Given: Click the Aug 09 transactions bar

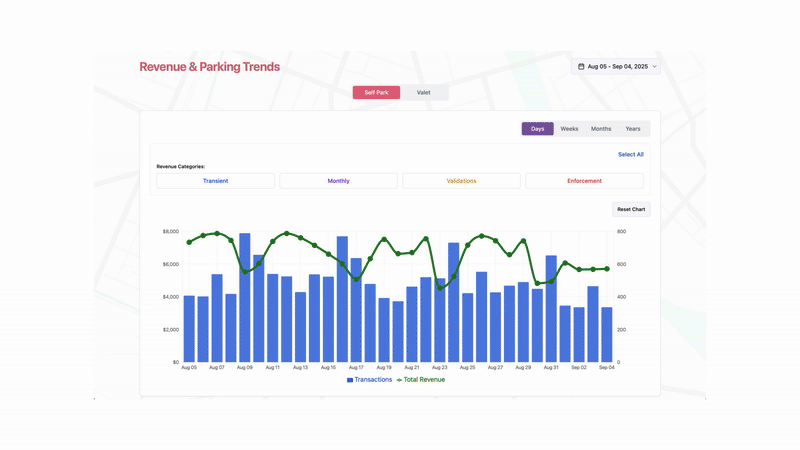Looking at the screenshot, I should [245, 300].
